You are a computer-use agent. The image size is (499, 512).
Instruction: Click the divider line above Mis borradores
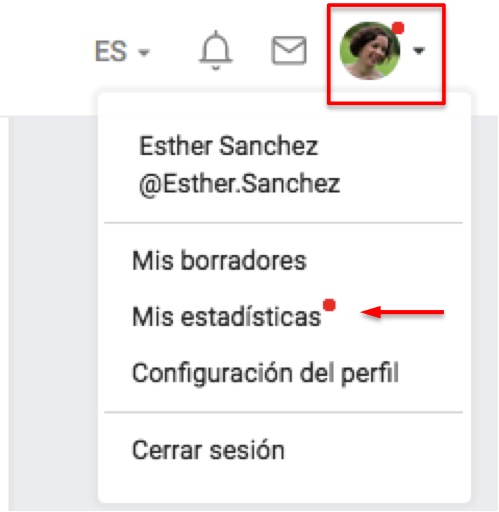[x=284, y=222]
